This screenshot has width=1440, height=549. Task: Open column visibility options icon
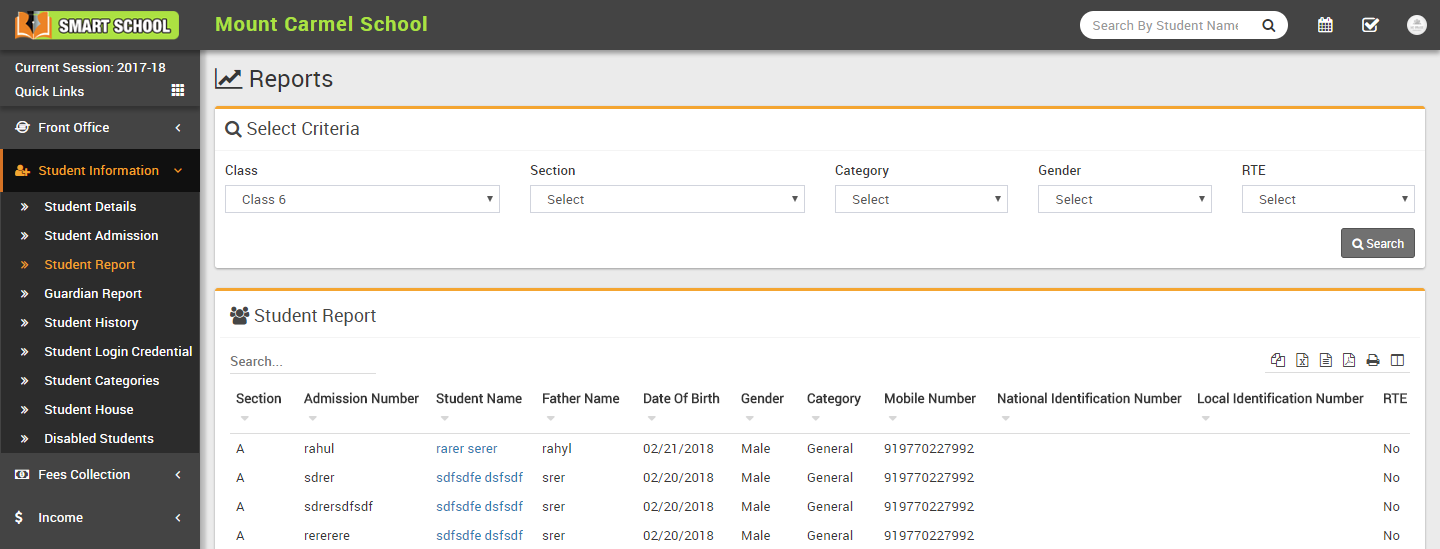click(1398, 361)
